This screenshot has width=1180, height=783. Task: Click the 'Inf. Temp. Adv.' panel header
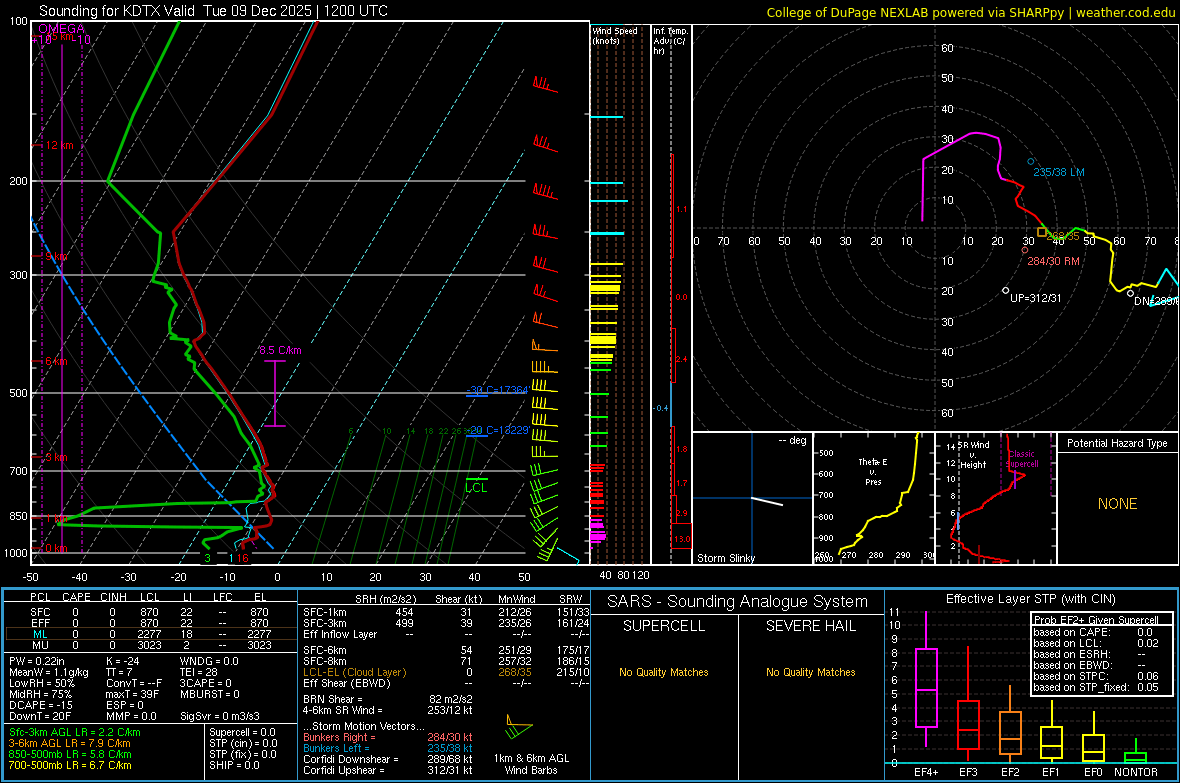pos(669,41)
